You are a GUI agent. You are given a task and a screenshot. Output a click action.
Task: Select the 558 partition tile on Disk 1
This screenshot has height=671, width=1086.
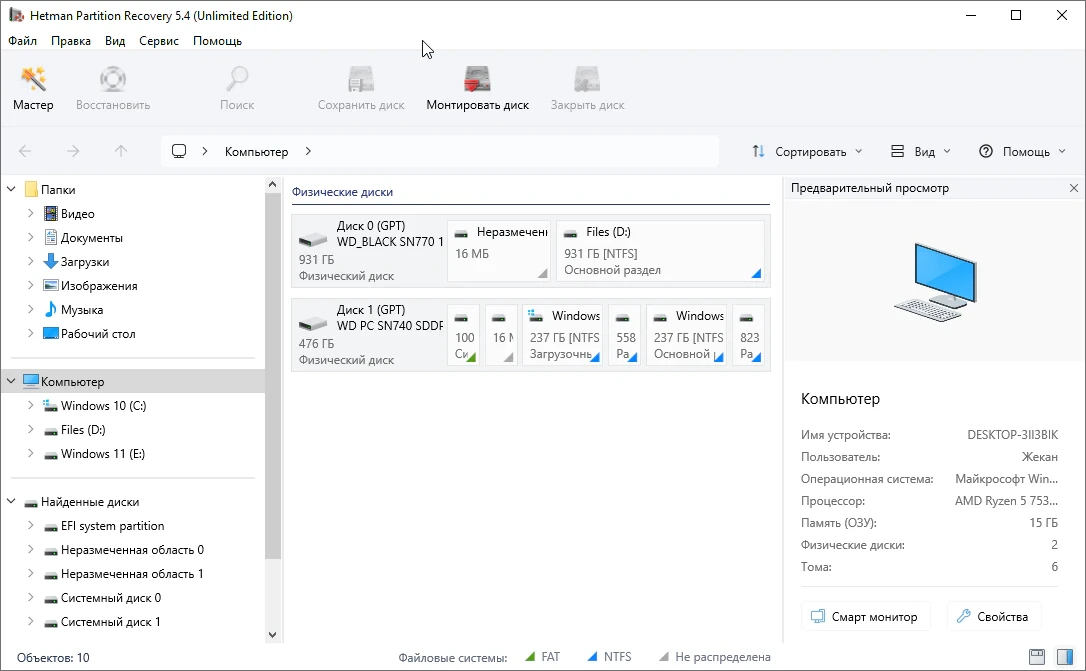[625, 334]
